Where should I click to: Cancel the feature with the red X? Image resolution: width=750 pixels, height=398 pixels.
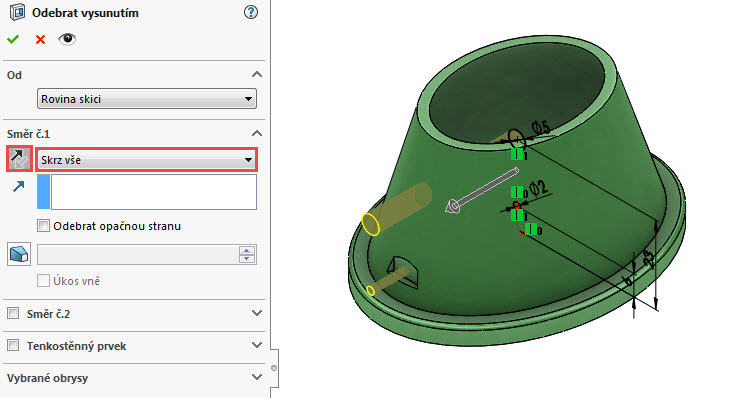[40, 39]
